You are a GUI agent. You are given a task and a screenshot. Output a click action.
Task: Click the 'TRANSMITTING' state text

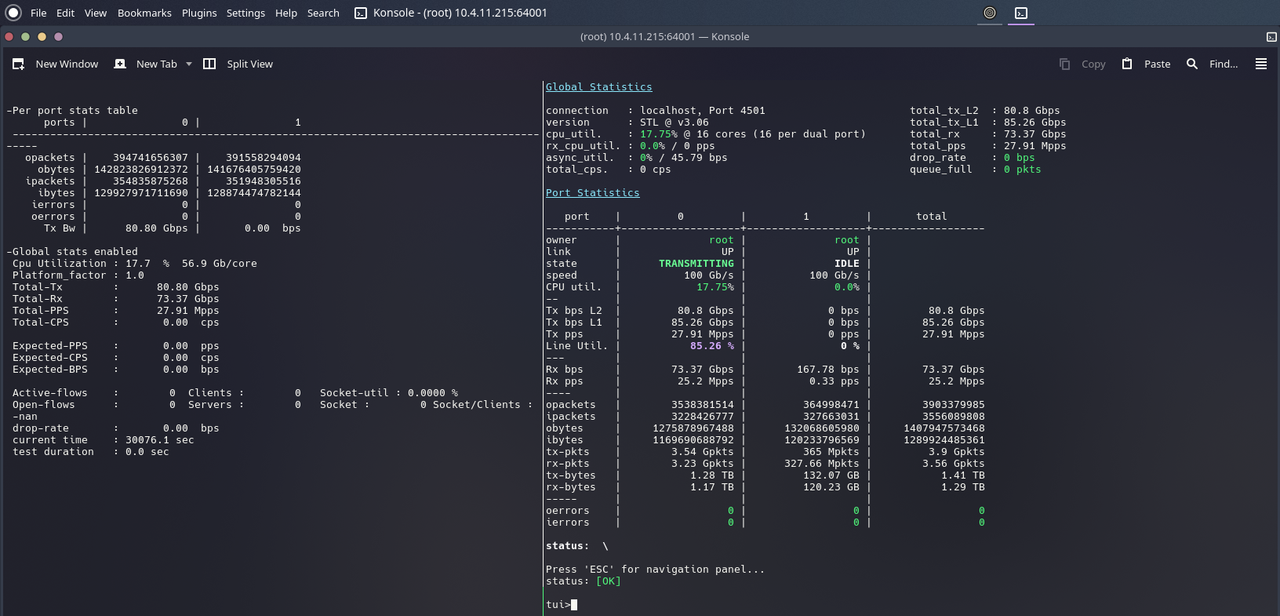coord(696,264)
